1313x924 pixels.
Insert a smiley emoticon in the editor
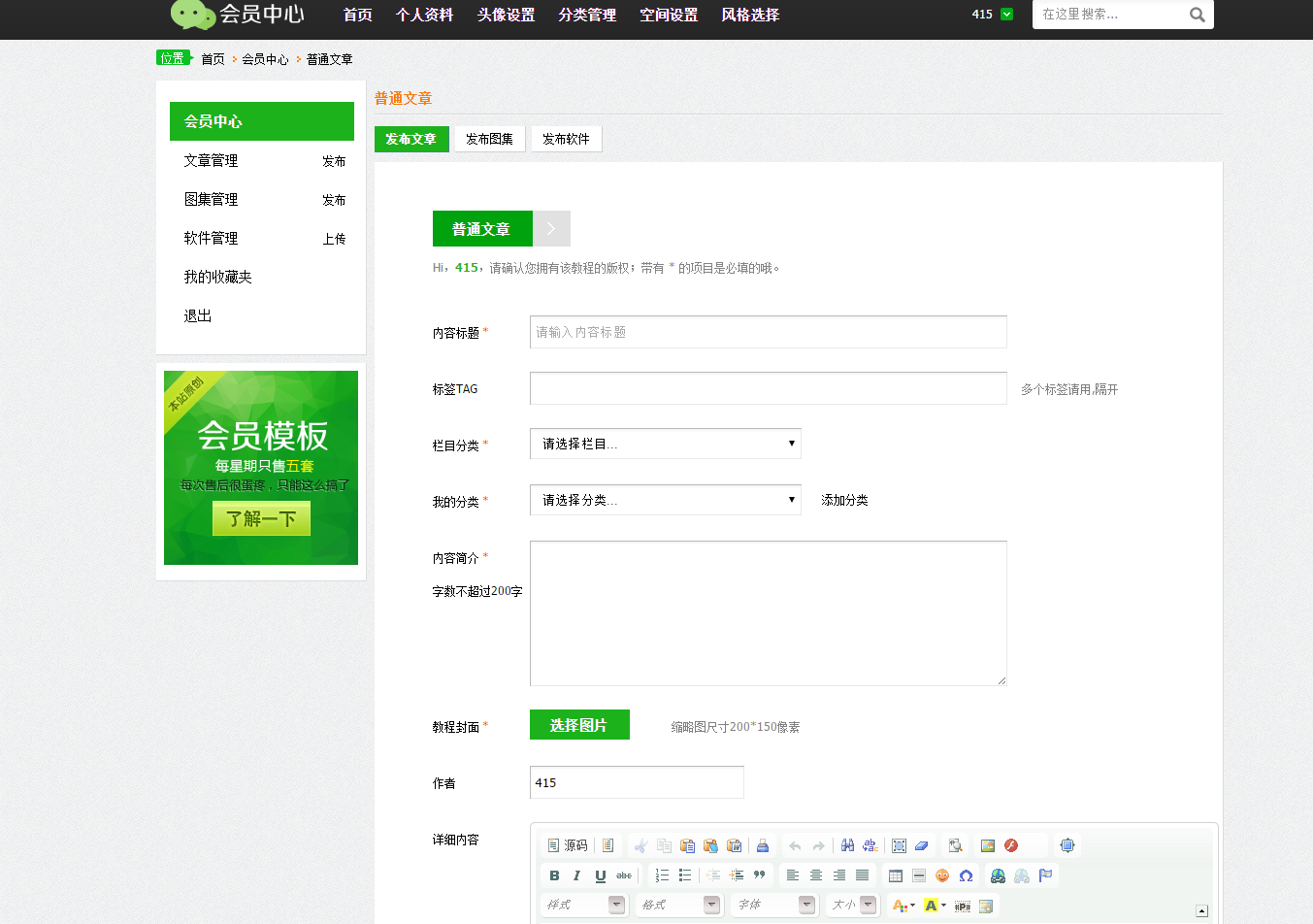[x=942, y=875]
